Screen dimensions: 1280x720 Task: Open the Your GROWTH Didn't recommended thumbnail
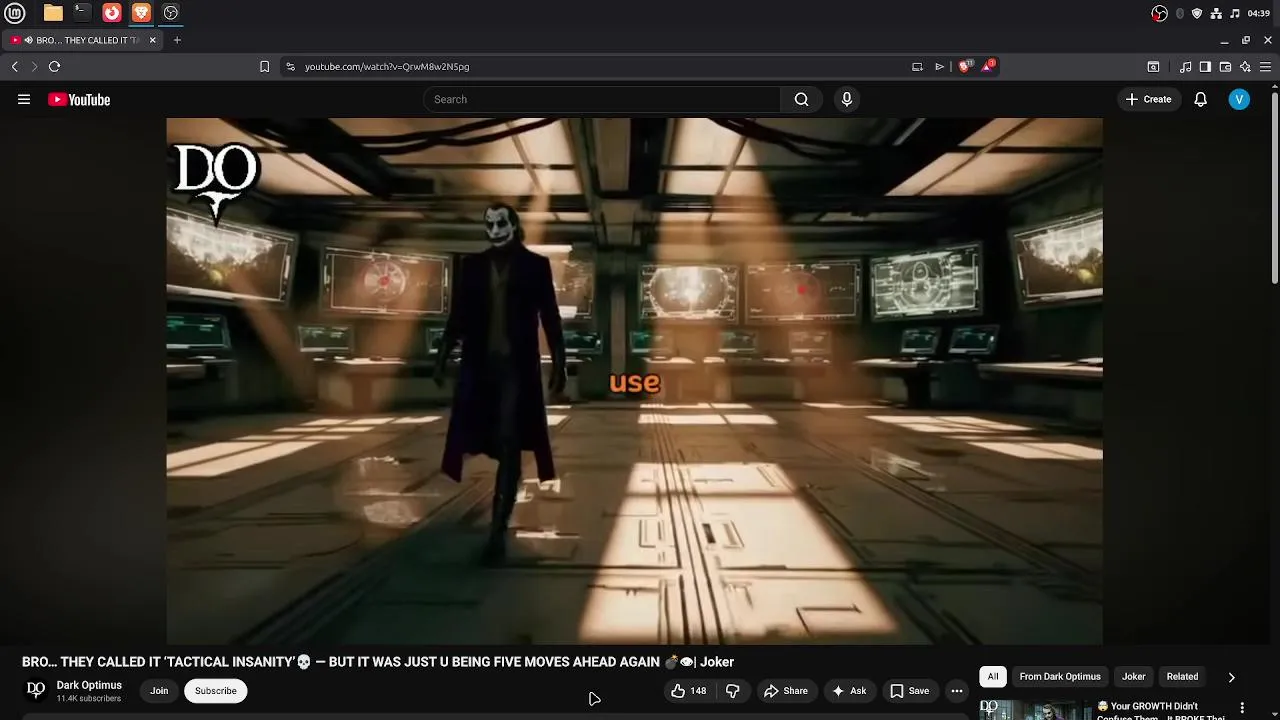pos(1034,709)
